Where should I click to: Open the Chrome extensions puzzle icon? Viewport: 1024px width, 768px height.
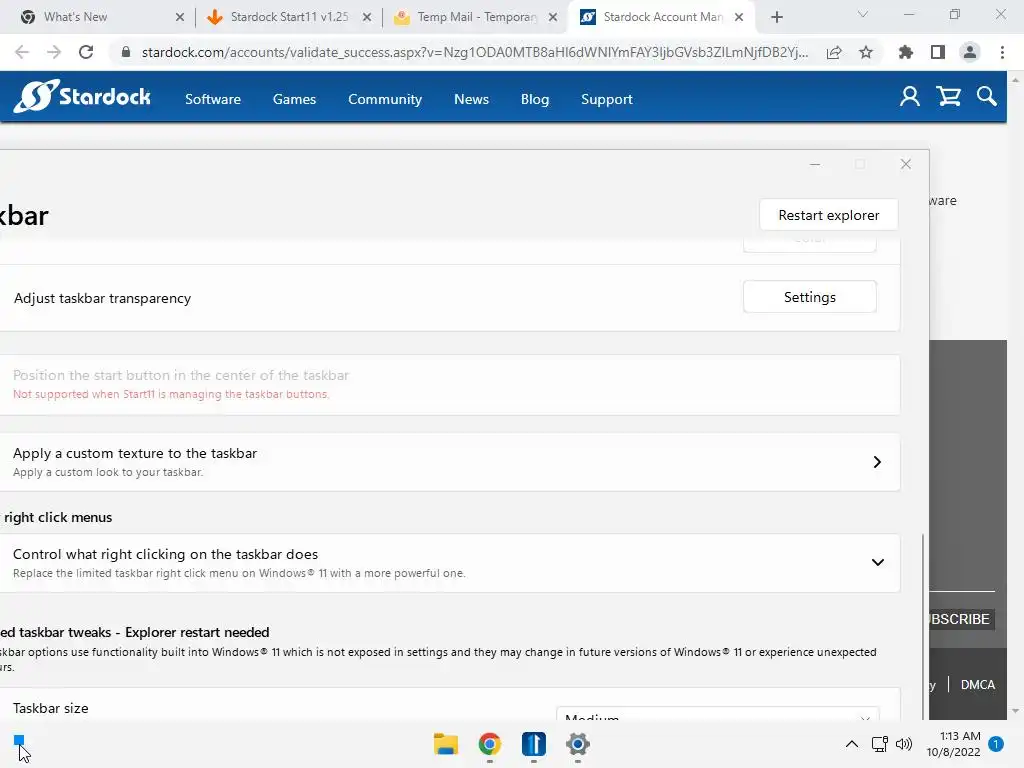[906, 52]
